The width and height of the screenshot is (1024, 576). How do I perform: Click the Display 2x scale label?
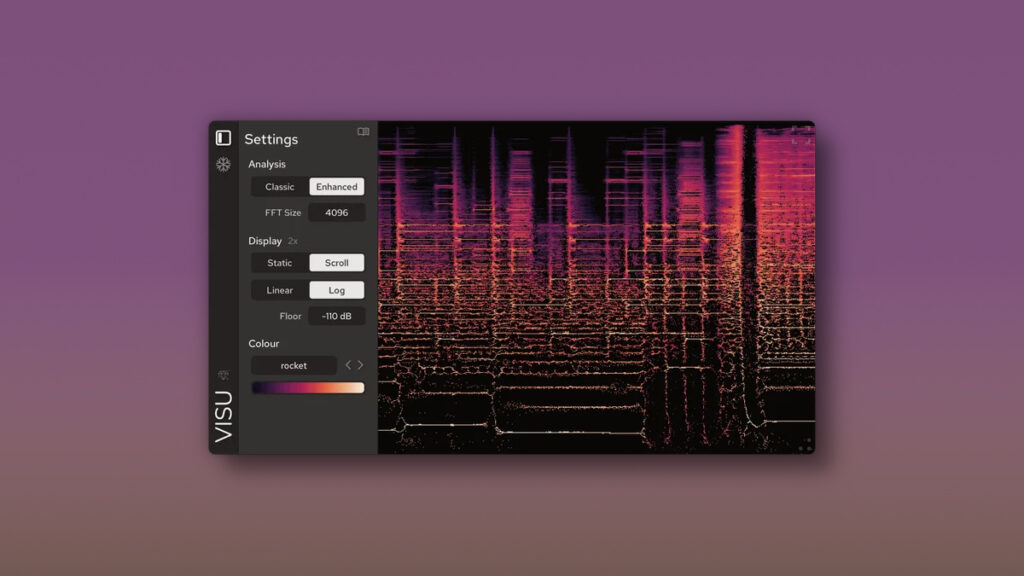(293, 241)
